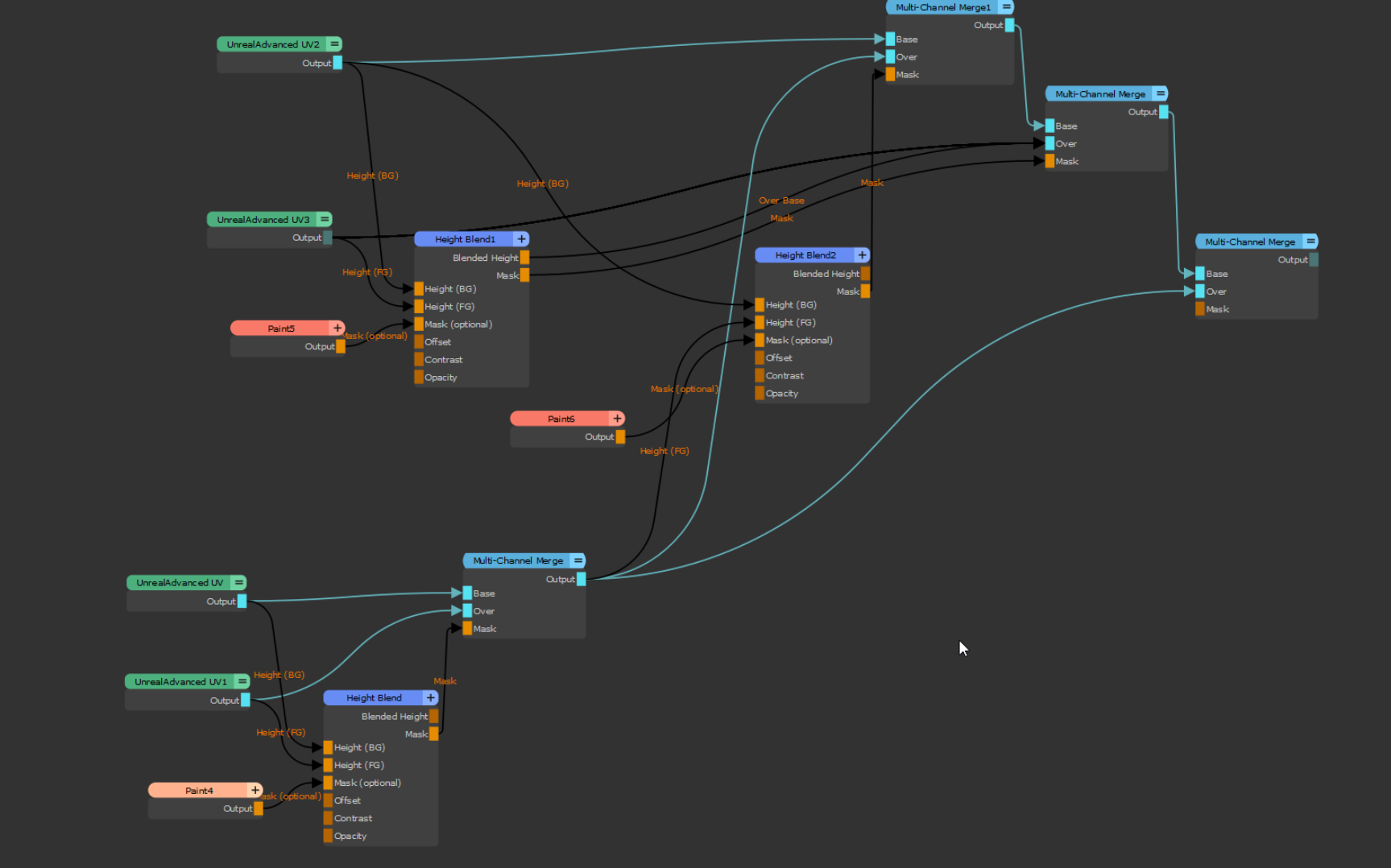Viewport: 1391px width, 868px height.
Task: Click the plus icon on Paint5 node
Action: pyautogui.click(x=337, y=329)
